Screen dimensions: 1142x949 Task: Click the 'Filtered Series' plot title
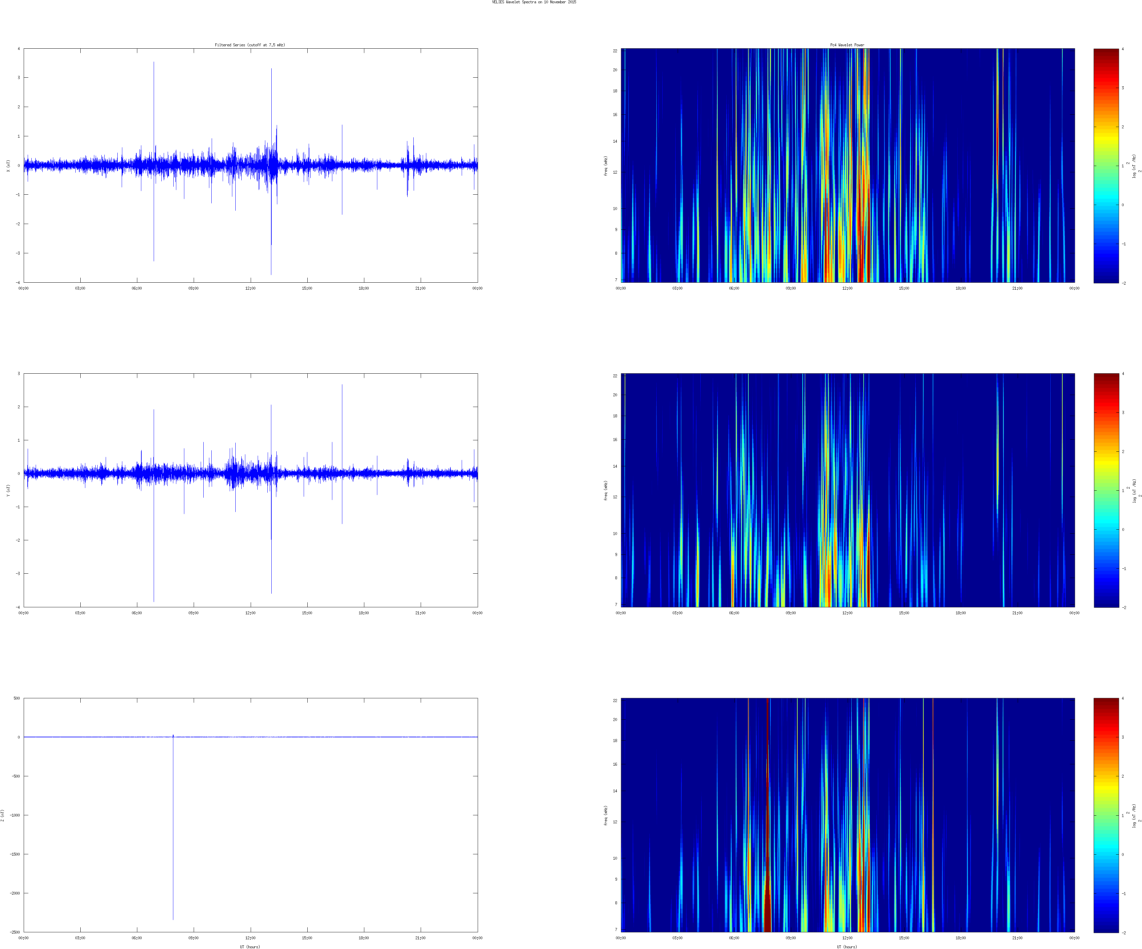tap(250, 45)
